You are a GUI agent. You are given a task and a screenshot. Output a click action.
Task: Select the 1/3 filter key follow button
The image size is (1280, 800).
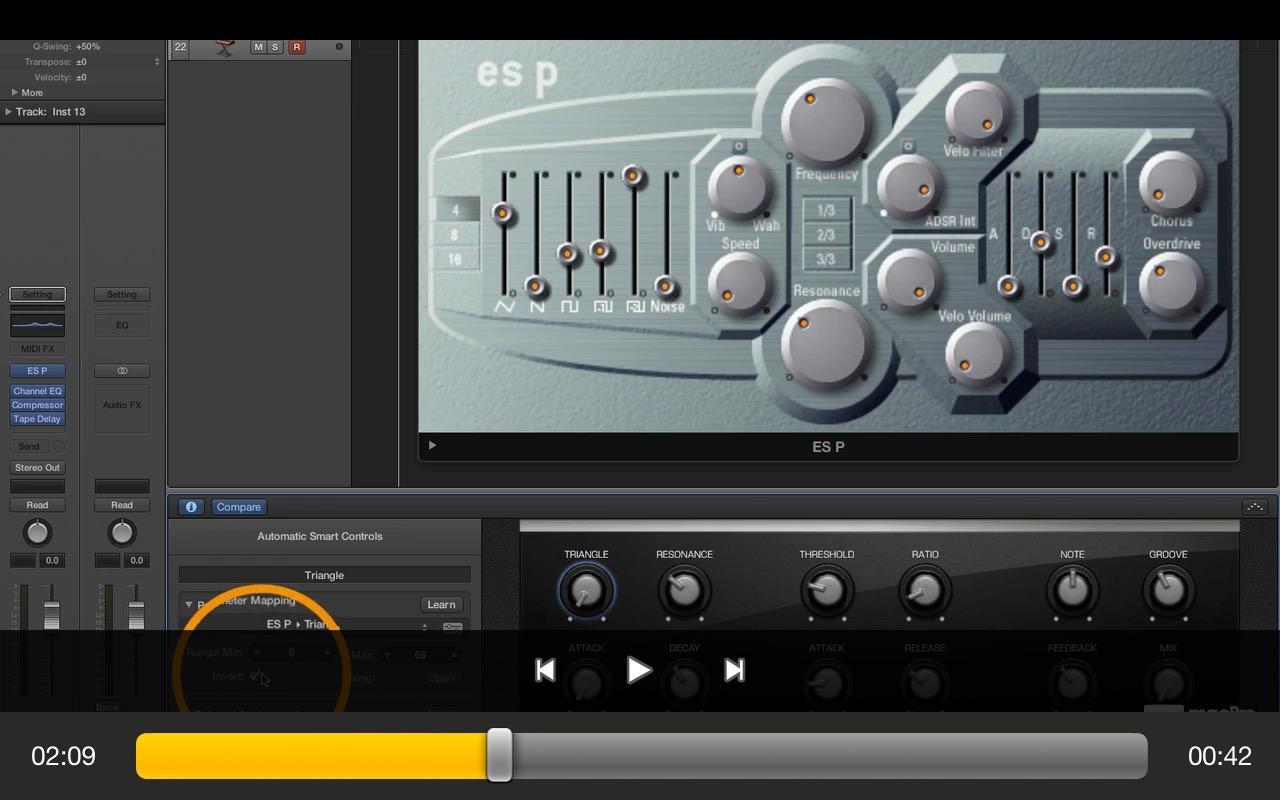[826, 211]
